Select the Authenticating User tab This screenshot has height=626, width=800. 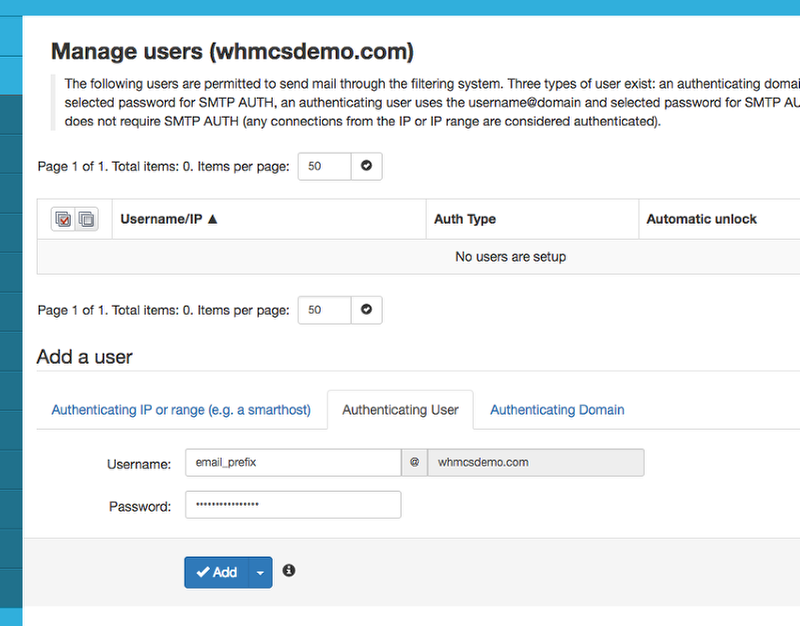click(400, 410)
